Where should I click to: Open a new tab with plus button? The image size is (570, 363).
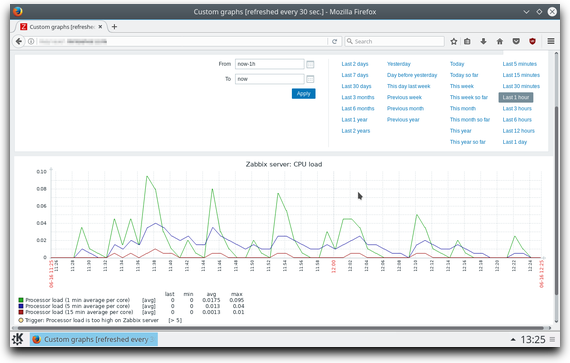[114, 27]
